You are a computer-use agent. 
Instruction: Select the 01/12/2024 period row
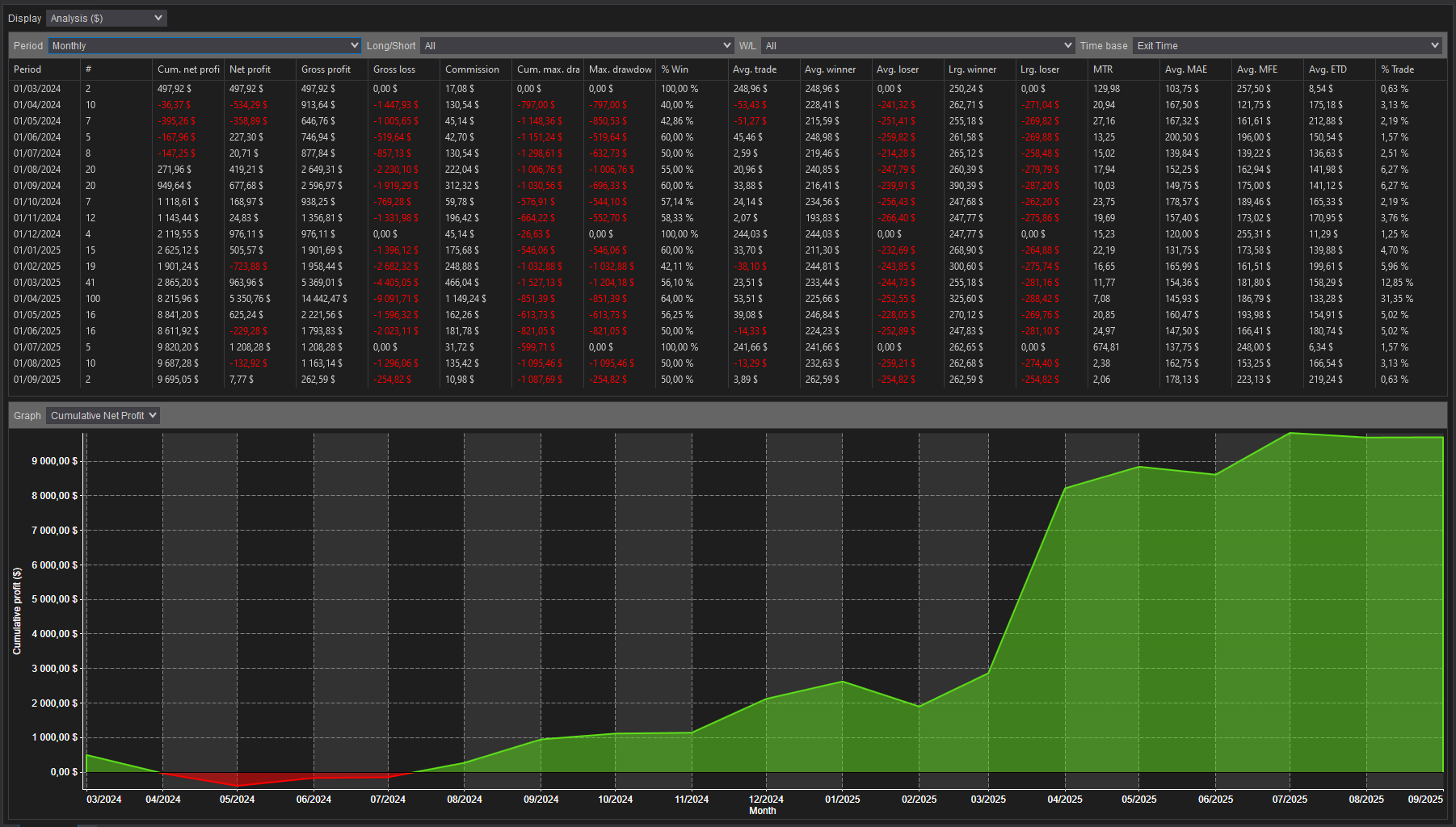click(x=727, y=234)
